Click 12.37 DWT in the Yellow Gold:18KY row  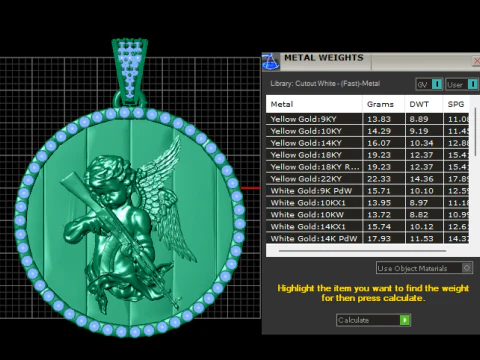tap(422, 155)
